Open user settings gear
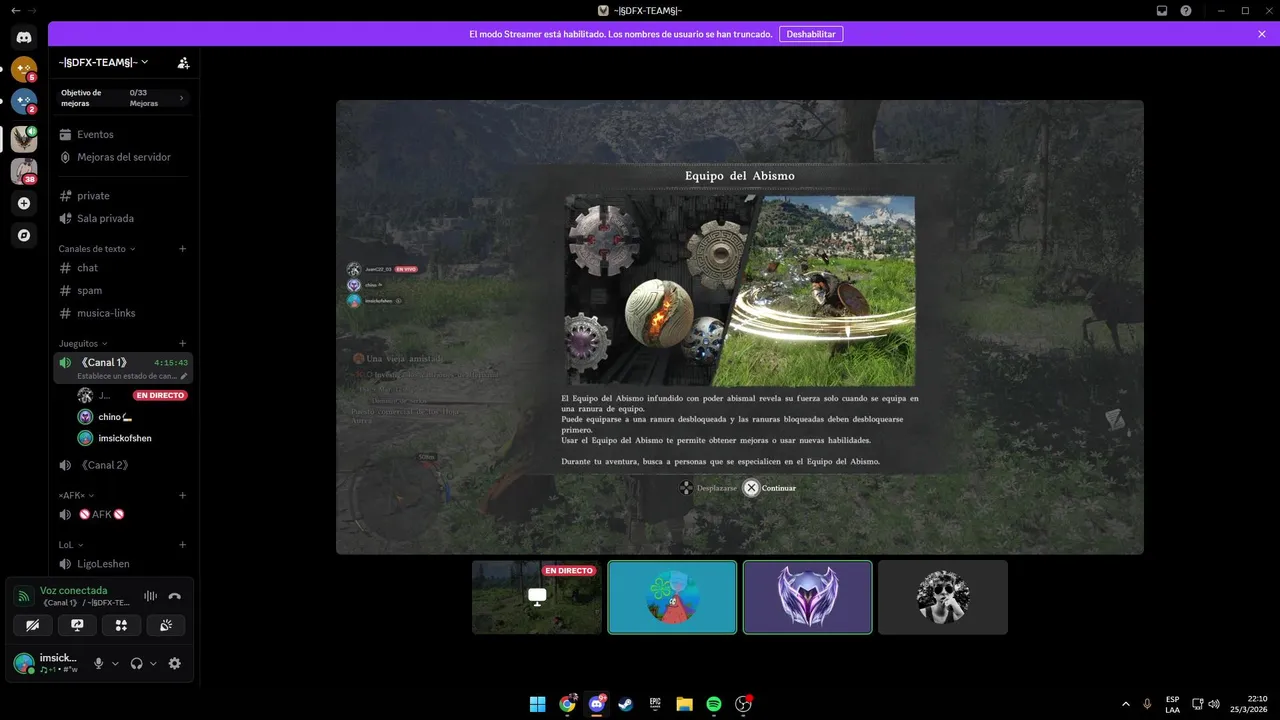1280x720 pixels. pyautogui.click(x=175, y=663)
